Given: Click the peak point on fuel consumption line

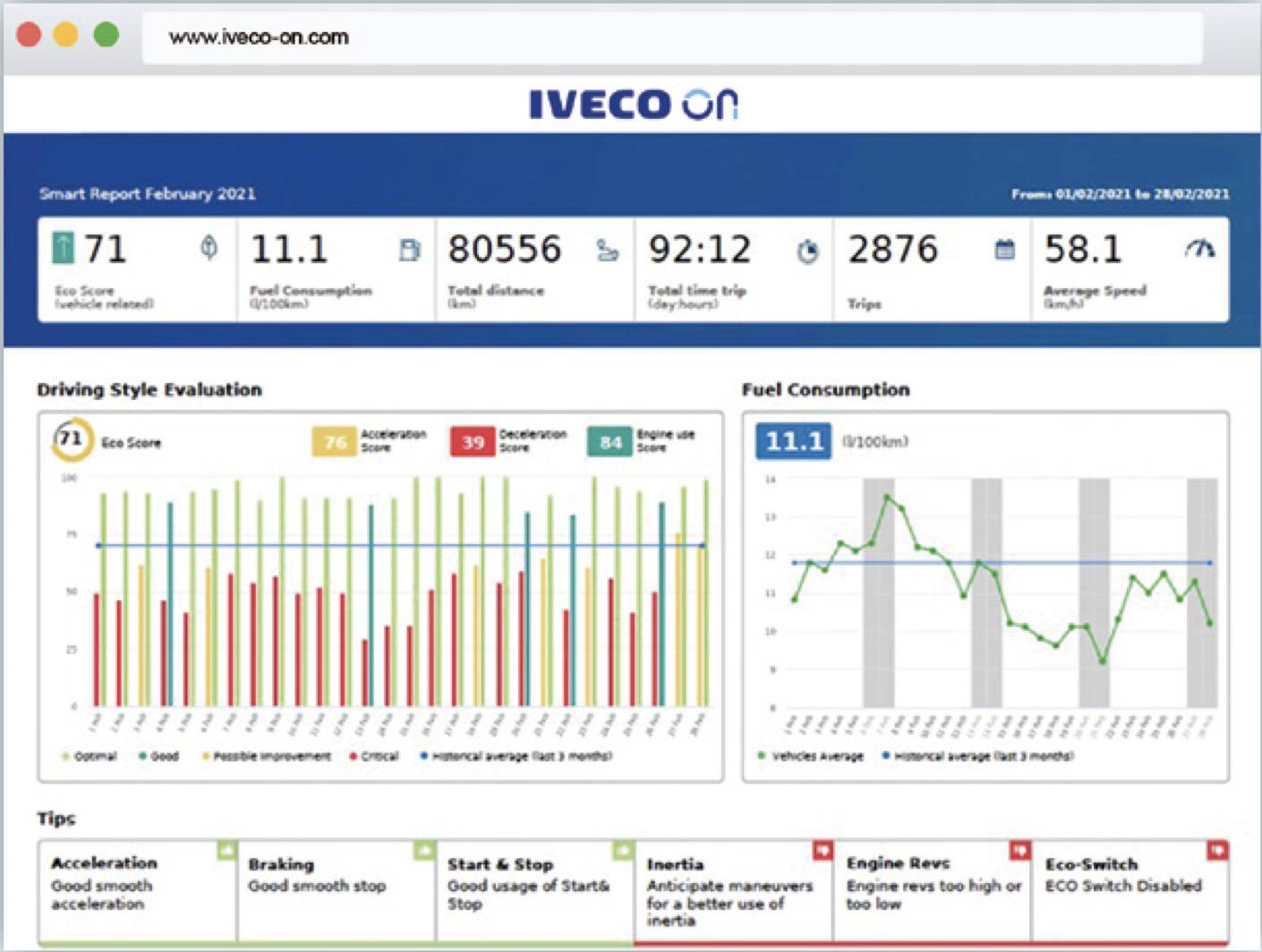Looking at the screenshot, I should (887, 497).
